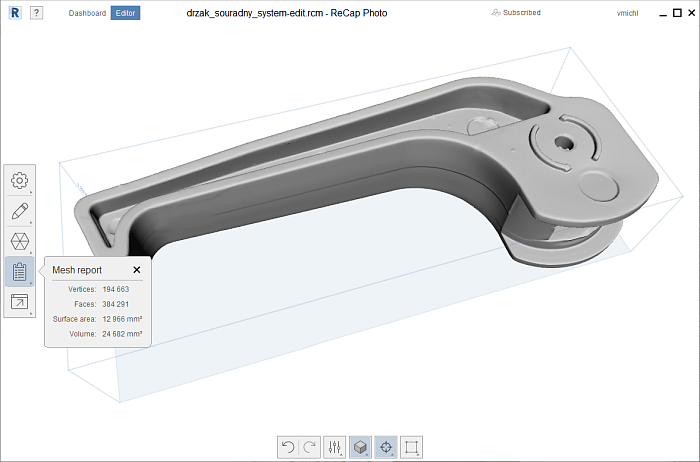Maximize the ReCap Photo window

(x=677, y=13)
